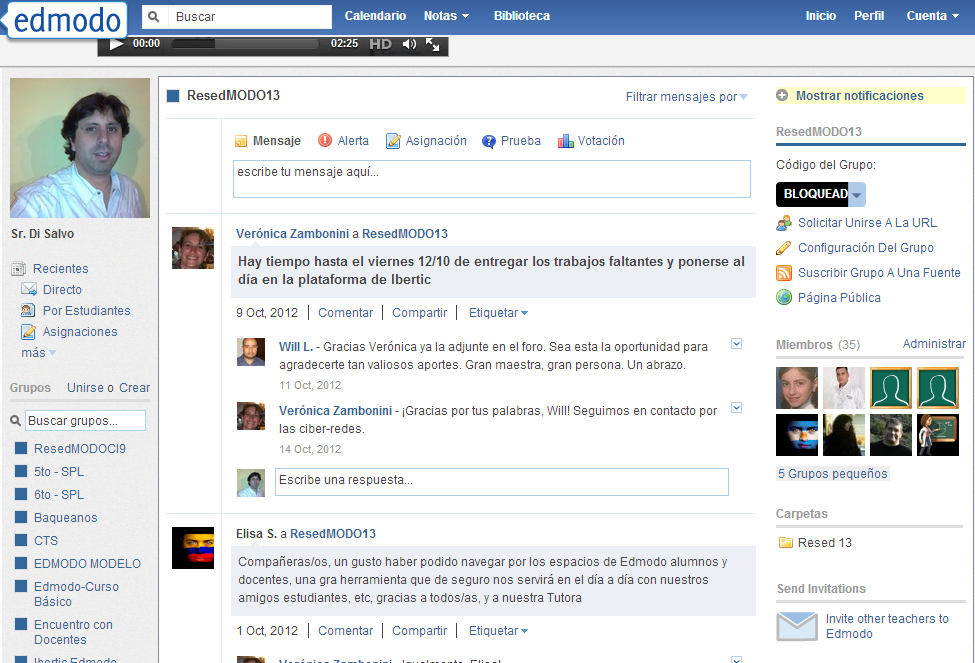Screen dimensions: 975x663
Task: Click the search magnifier icon in header
Action: 154,16
